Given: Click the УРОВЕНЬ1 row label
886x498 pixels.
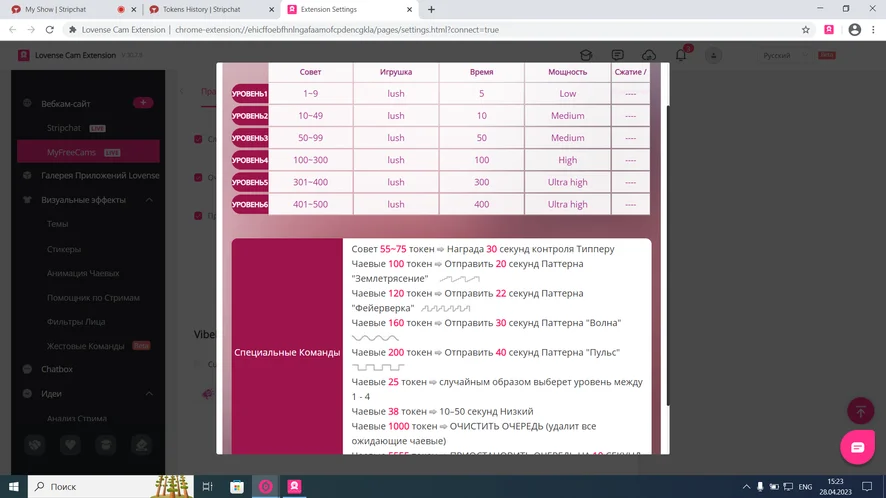Looking at the screenshot, I should pyautogui.click(x=250, y=94).
